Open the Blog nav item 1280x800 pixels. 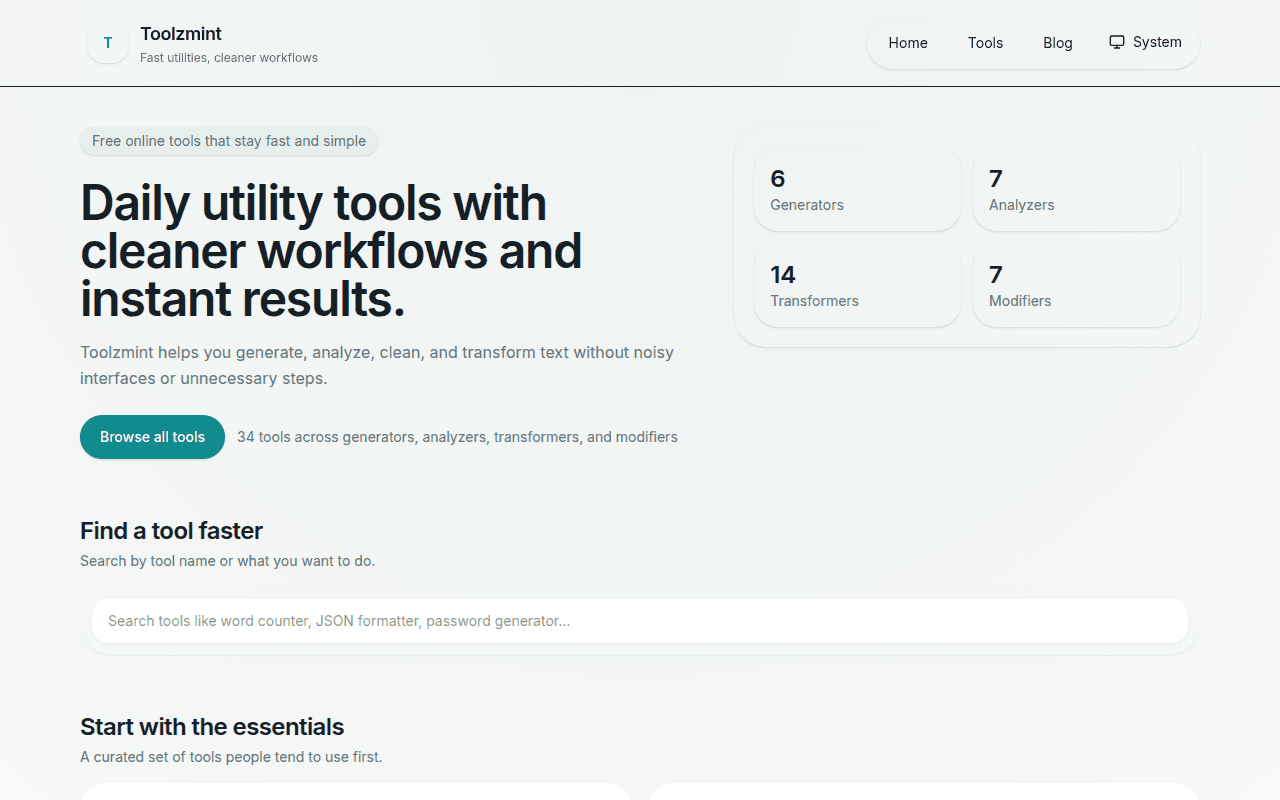1057,43
